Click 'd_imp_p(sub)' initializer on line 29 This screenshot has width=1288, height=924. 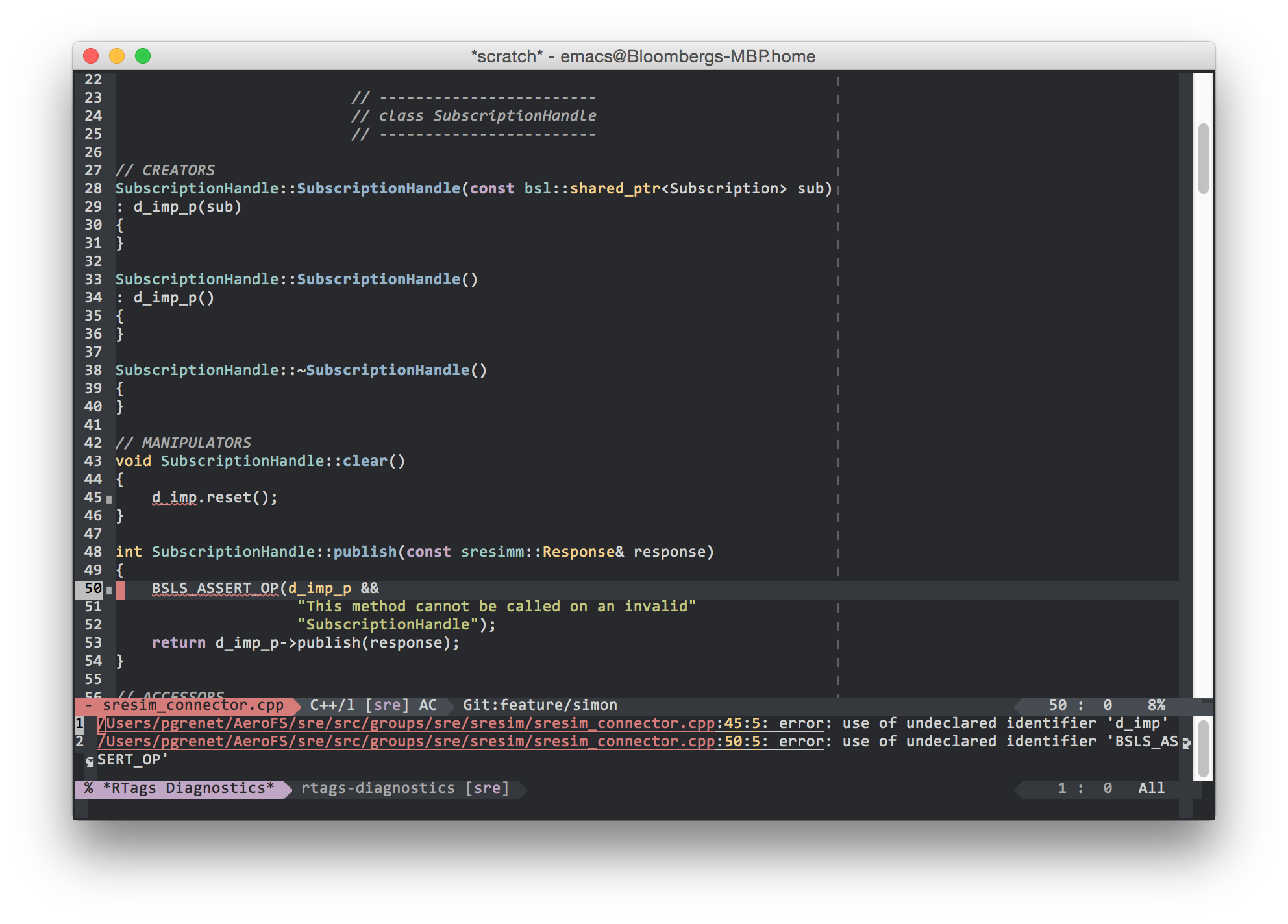188,206
